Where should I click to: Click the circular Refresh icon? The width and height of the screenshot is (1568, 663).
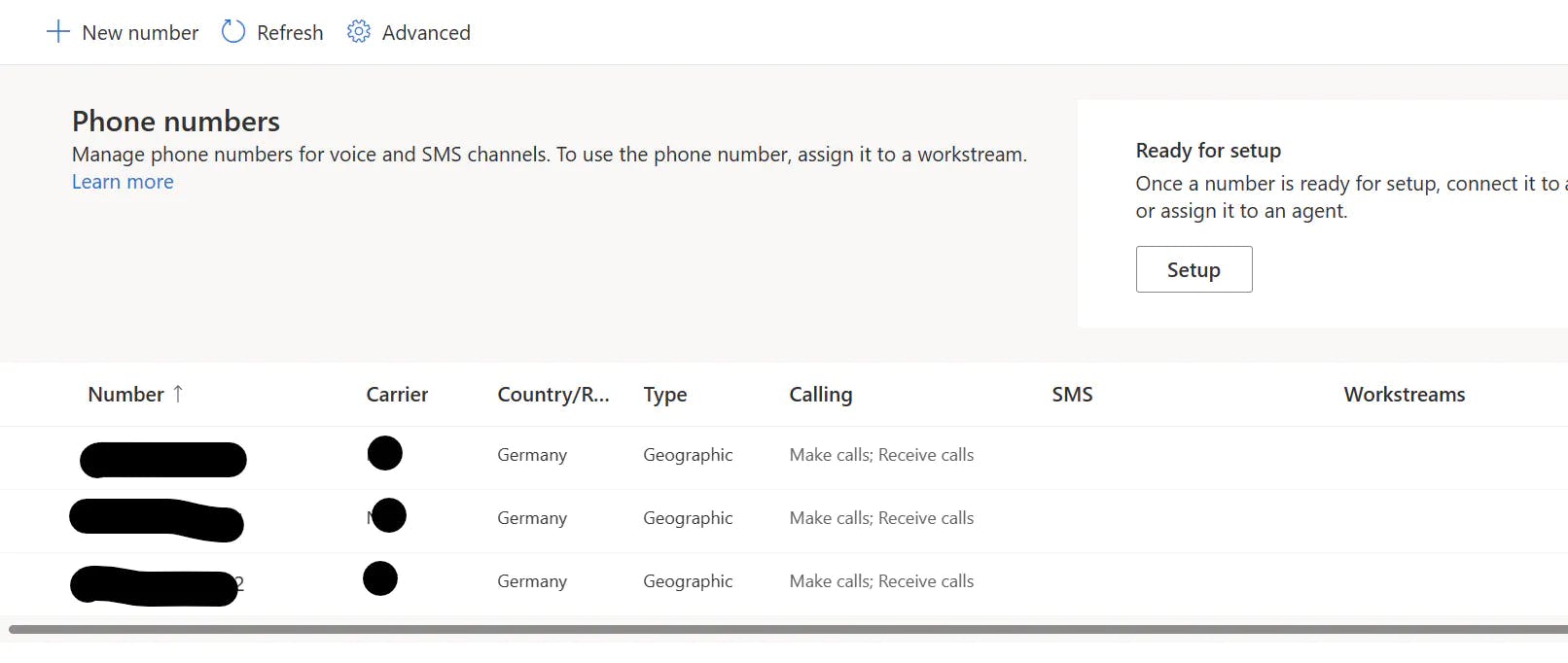233,32
